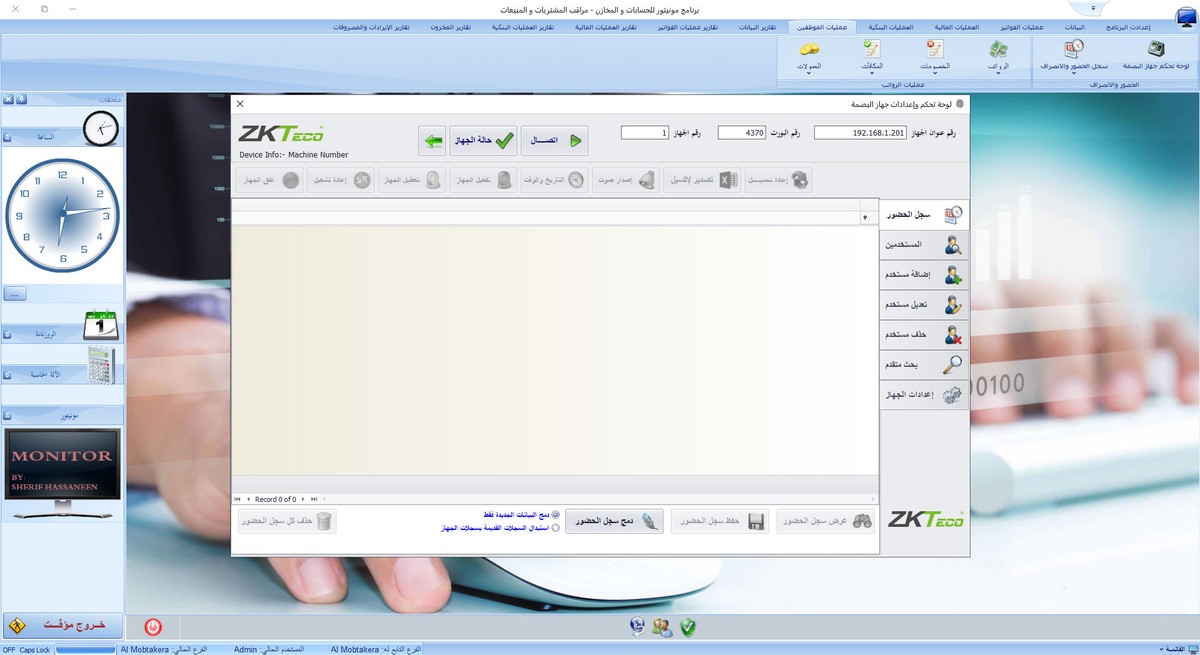
Task: Open advanced search (بحث متقدم) magnifier icon
Action: click(x=951, y=365)
